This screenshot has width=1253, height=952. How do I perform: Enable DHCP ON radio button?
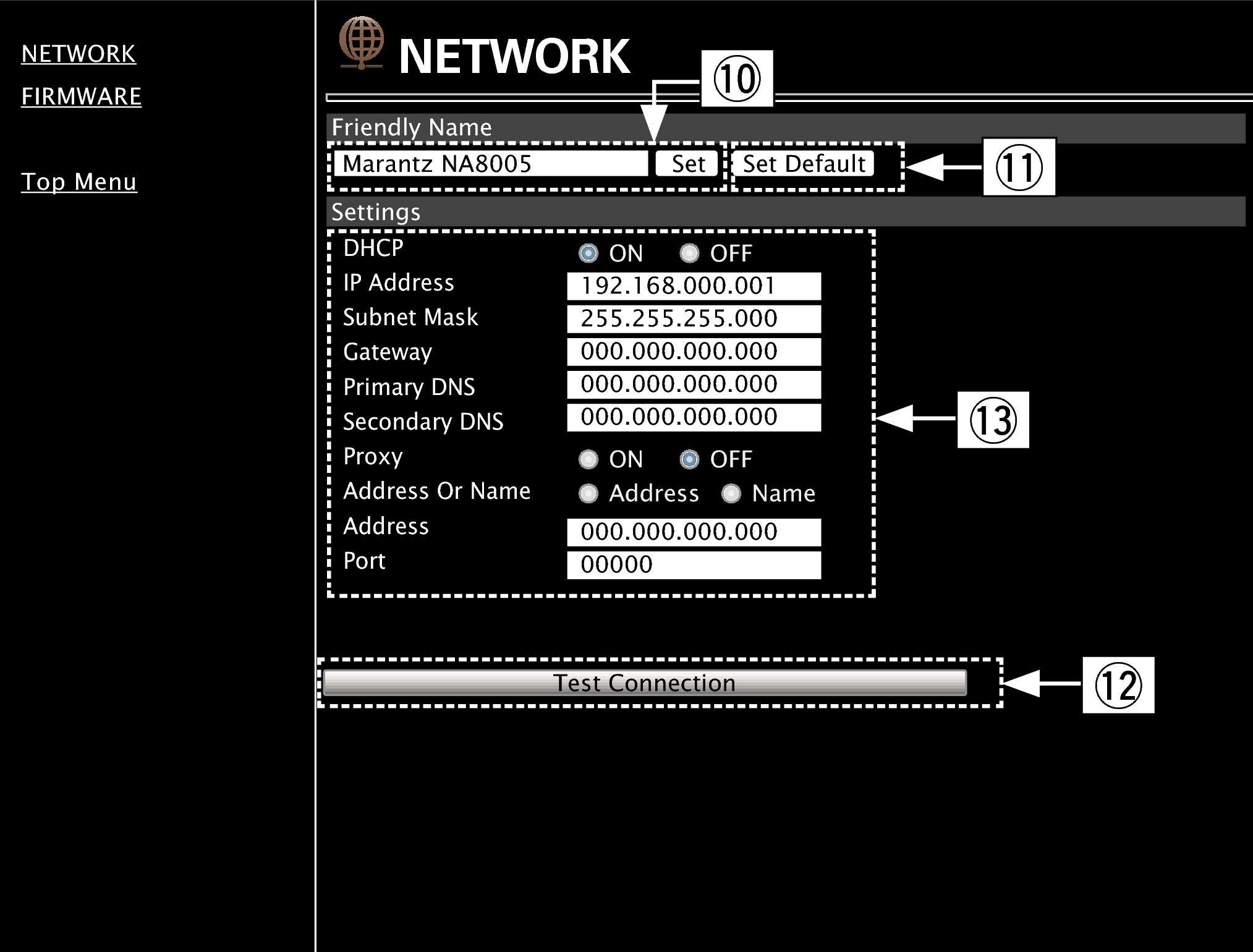click(590, 253)
